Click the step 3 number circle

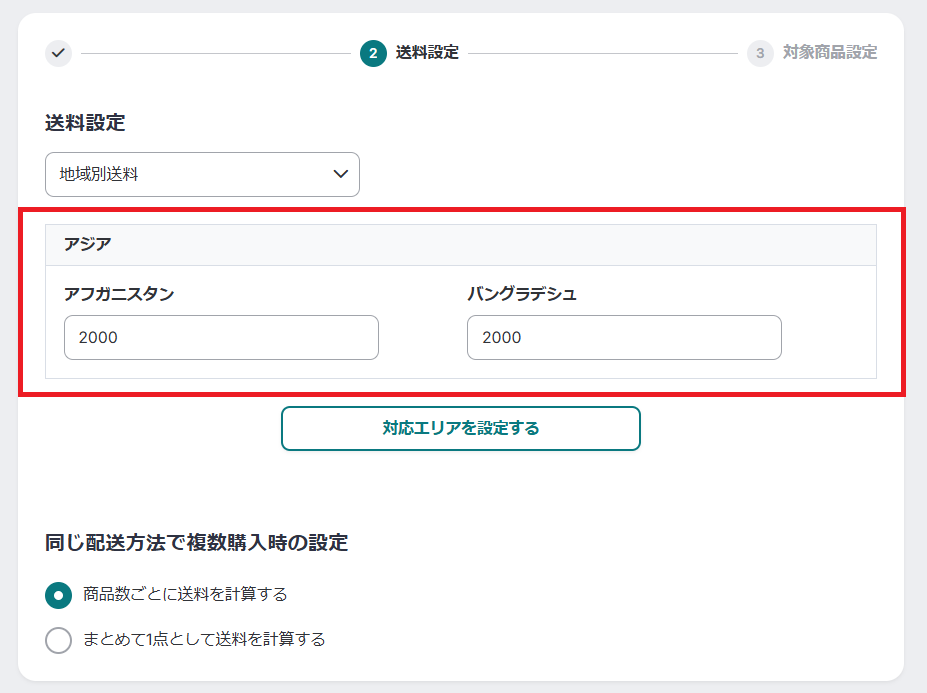point(760,53)
